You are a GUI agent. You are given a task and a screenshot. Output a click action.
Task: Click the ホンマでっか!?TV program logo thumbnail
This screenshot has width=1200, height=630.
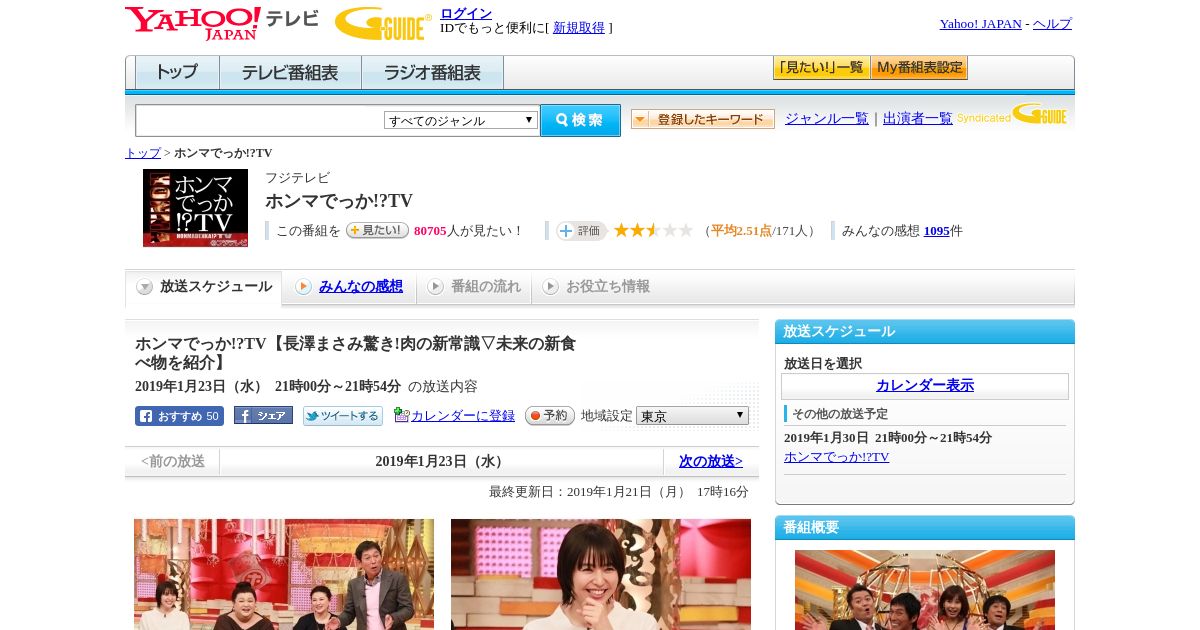(195, 208)
